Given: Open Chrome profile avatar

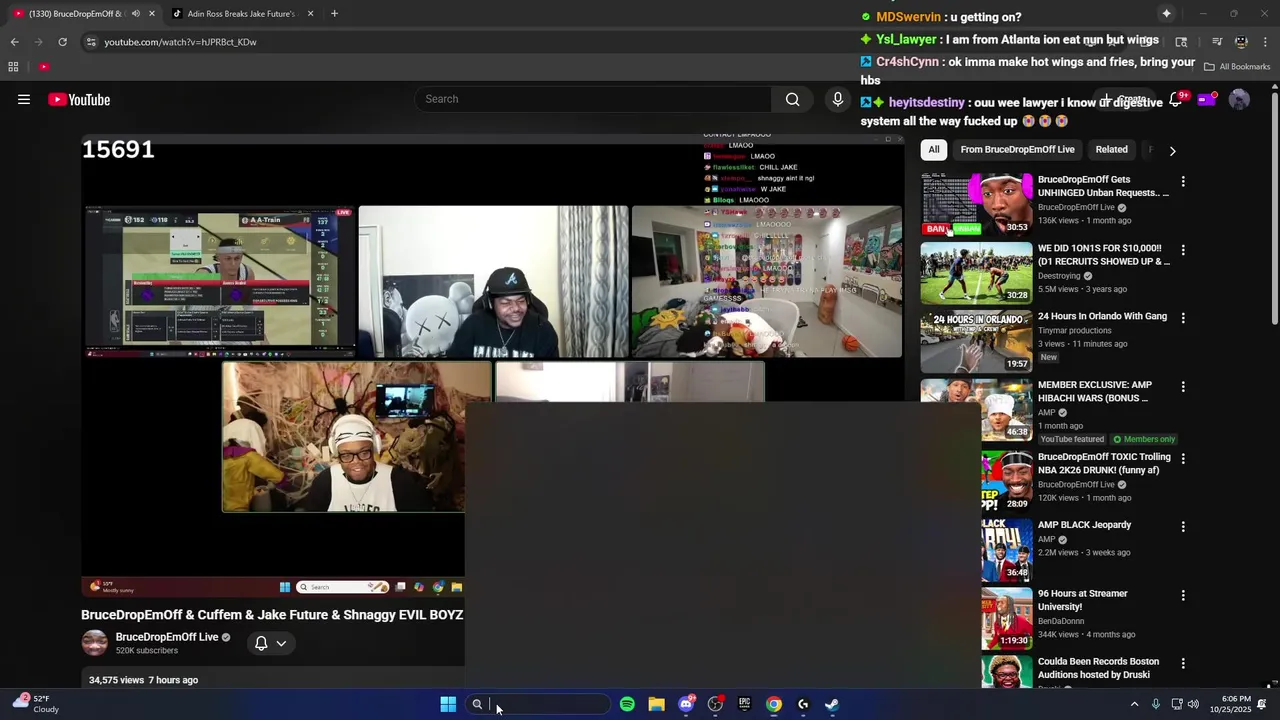Looking at the screenshot, I should click(x=1241, y=42).
